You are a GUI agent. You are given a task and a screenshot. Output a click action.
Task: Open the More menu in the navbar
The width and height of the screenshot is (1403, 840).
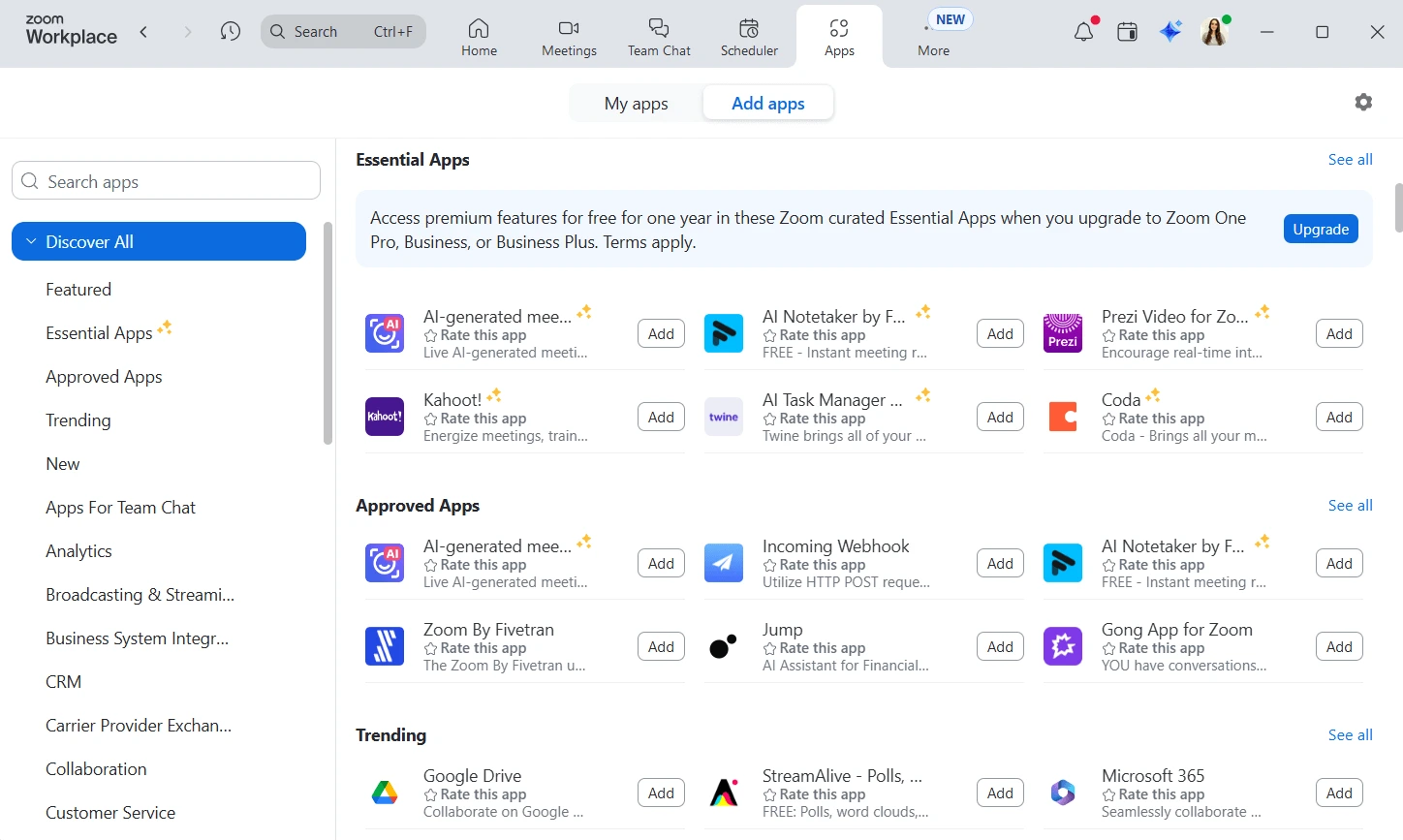pyautogui.click(x=932, y=39)
